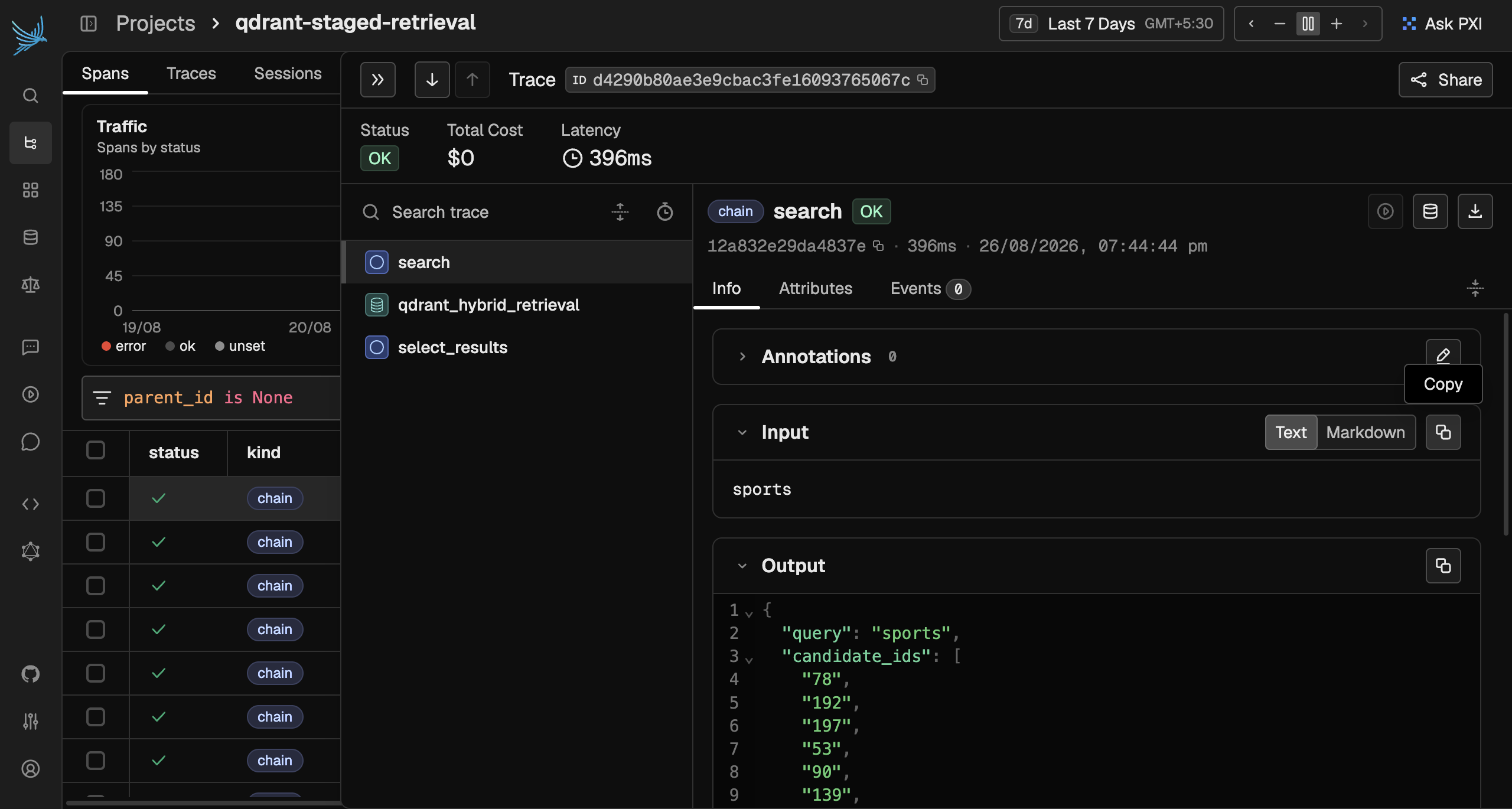Open Ask PXI assistant
Viewport: 1512px width, 809px height.
(1442, 24)
